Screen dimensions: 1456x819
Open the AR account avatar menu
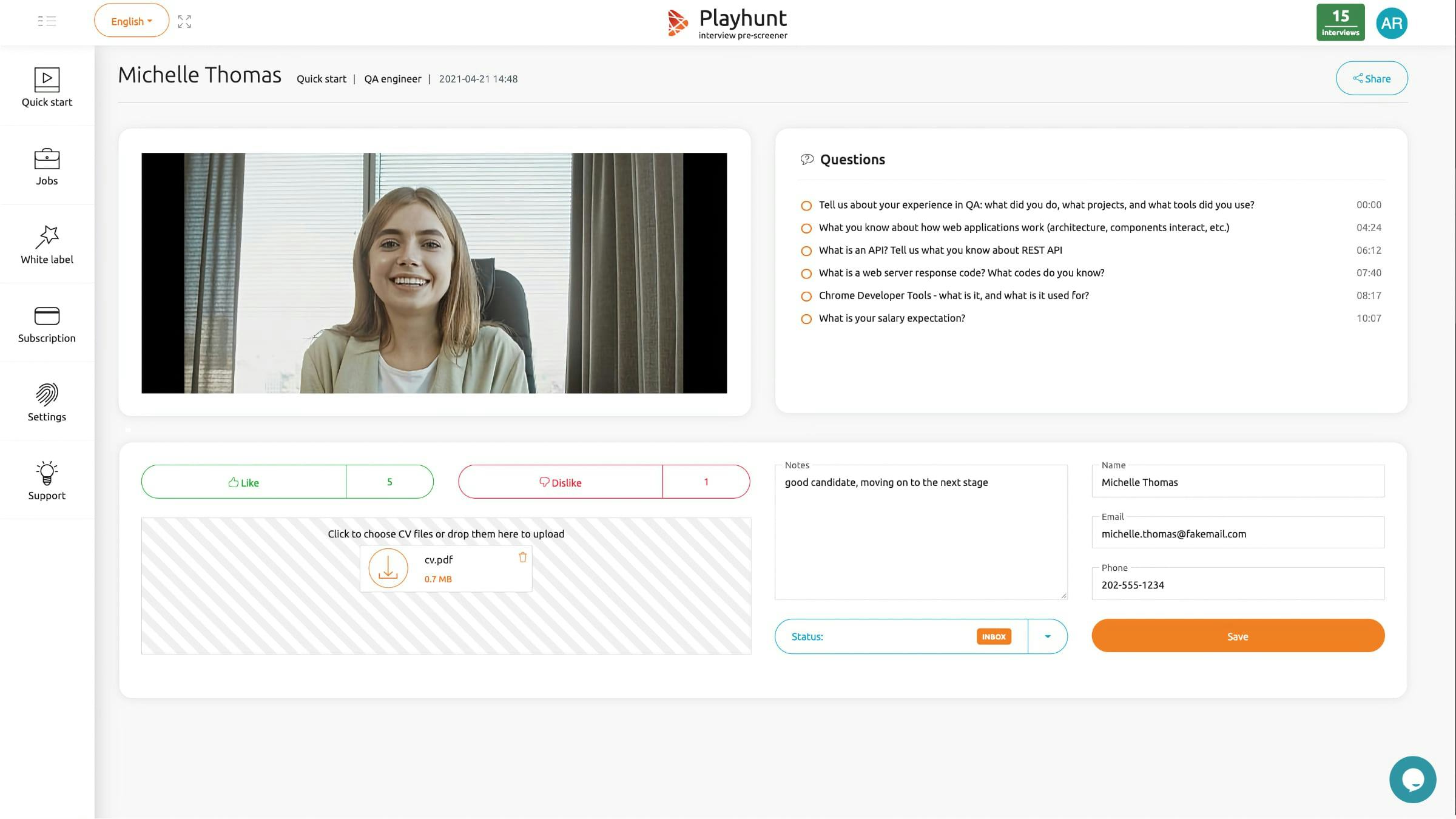[1392, 22]
